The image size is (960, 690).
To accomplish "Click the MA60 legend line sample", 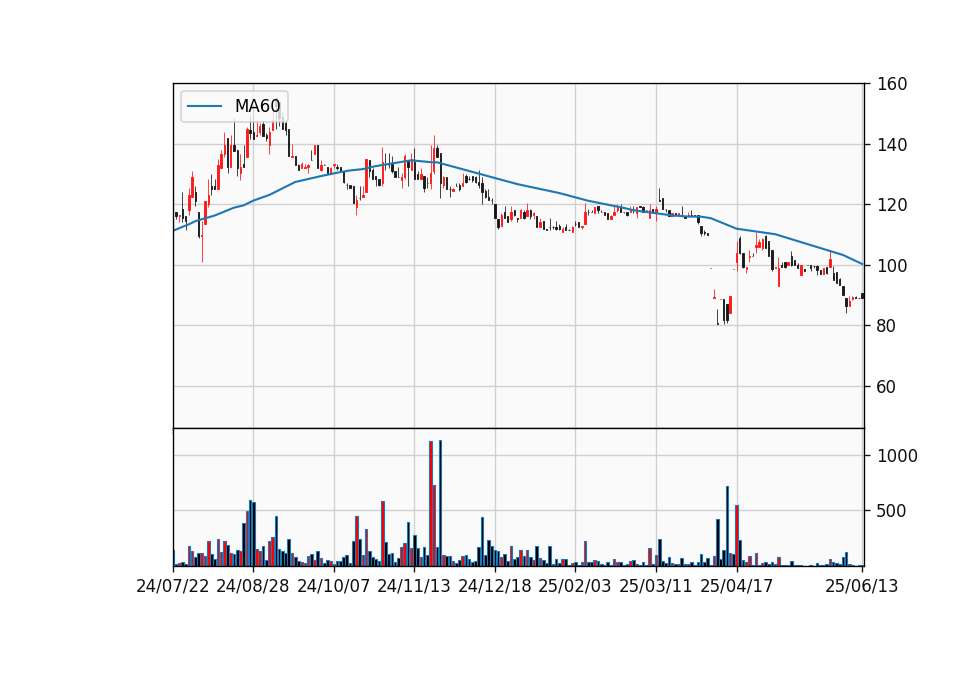I will [204, 106].
